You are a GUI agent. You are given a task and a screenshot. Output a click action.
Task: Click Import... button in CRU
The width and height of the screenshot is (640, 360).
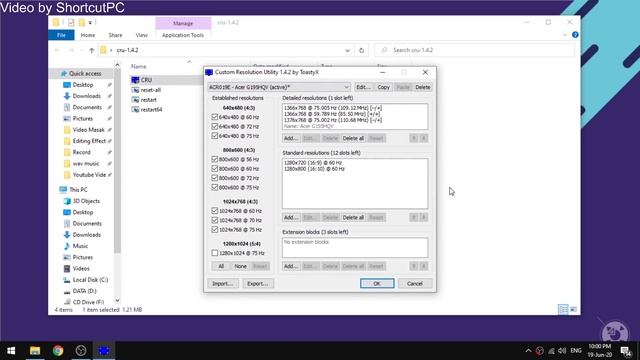223,283
